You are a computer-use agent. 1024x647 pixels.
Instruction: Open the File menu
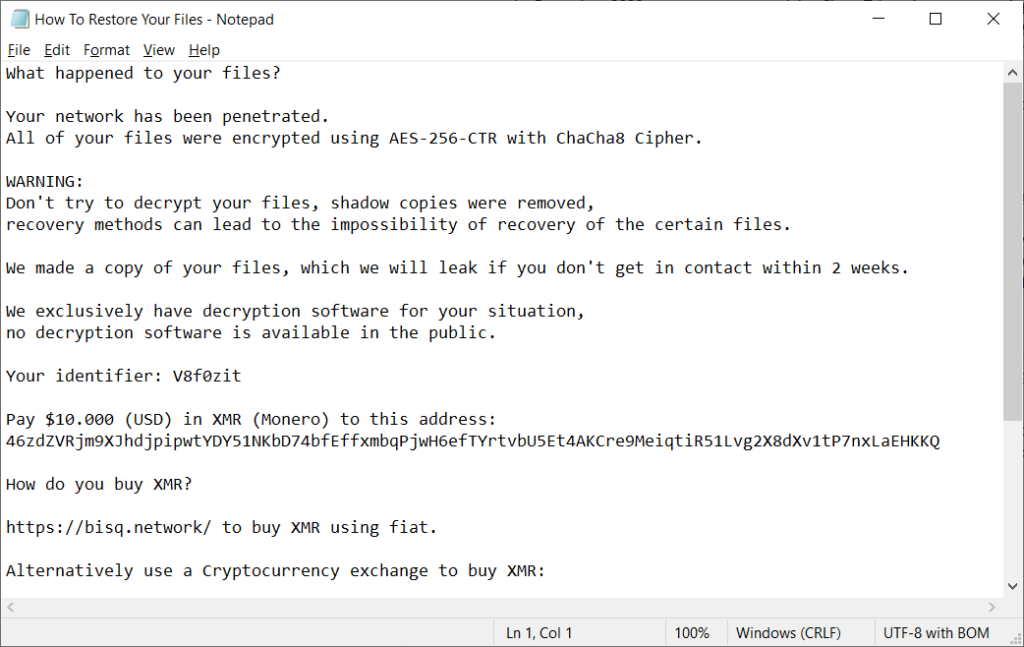click(x=19, y=50)
